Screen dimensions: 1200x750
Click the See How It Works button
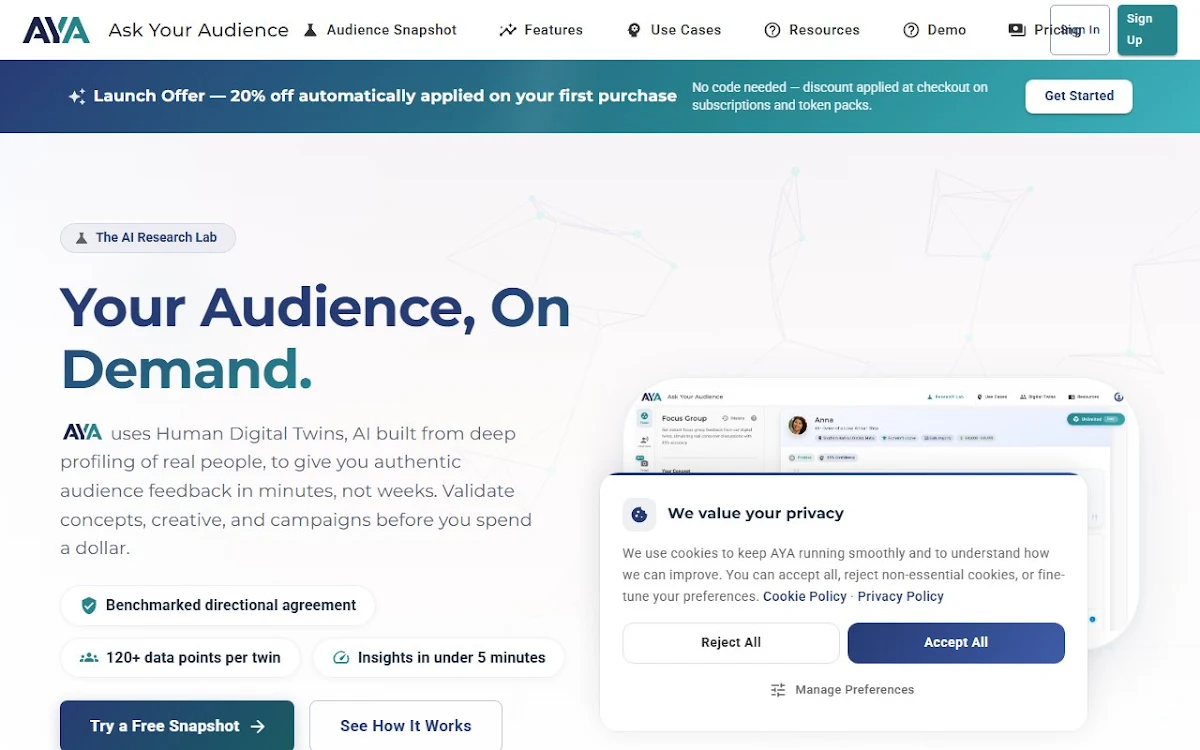(x=406, y=726)
